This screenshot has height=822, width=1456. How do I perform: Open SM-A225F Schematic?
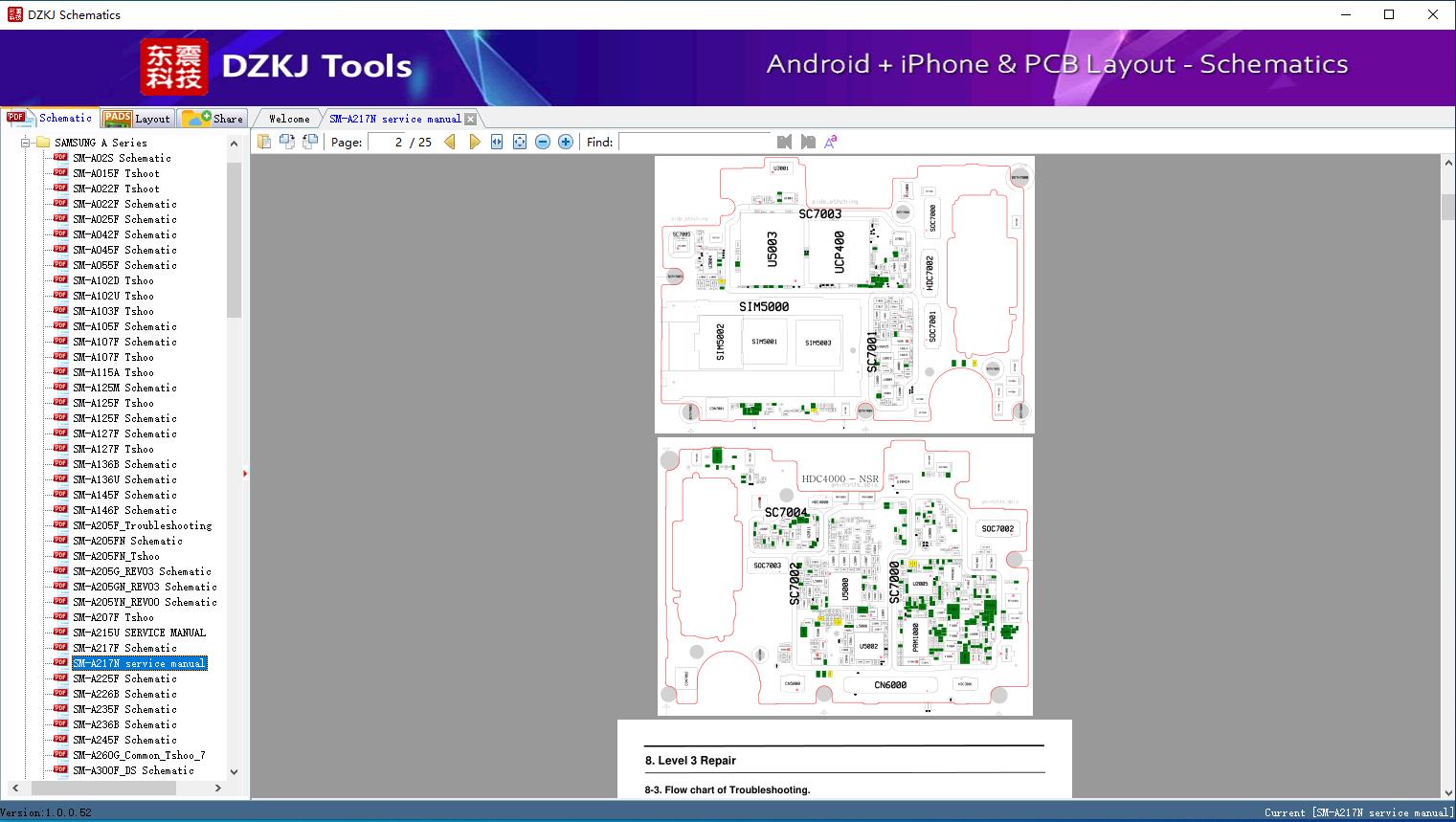point(124,678)
